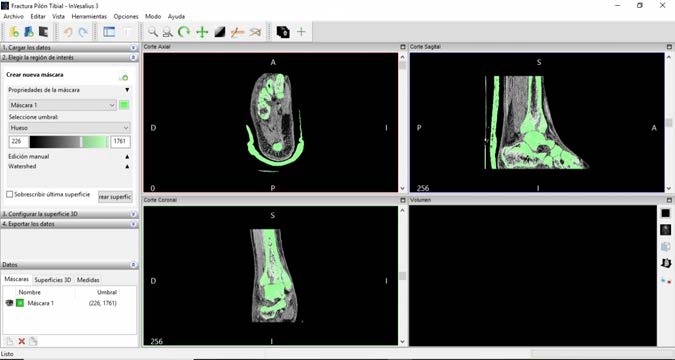Delete selected mask with red X

(22, 341)
